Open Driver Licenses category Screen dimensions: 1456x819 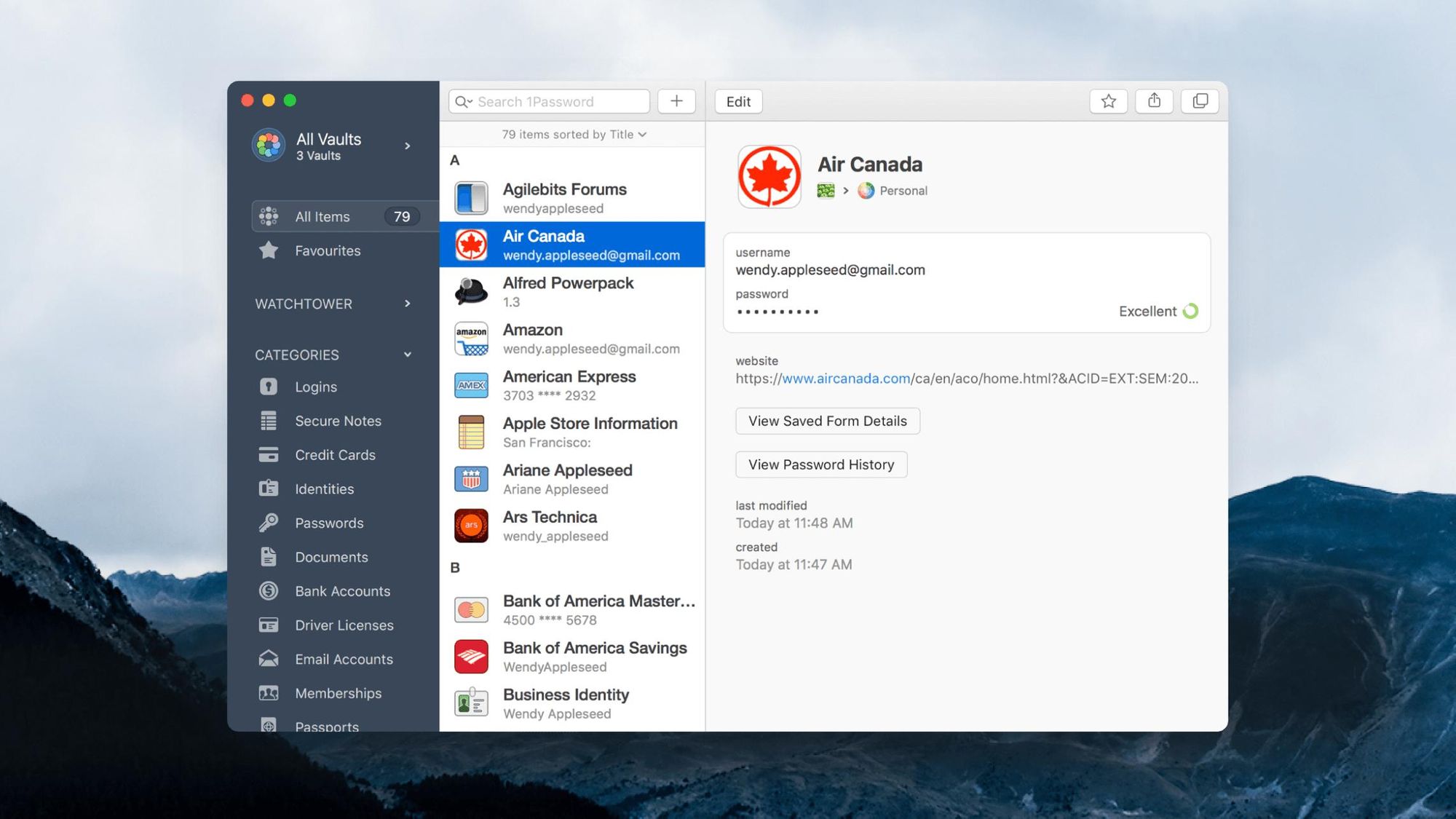[x=344, y=625]
